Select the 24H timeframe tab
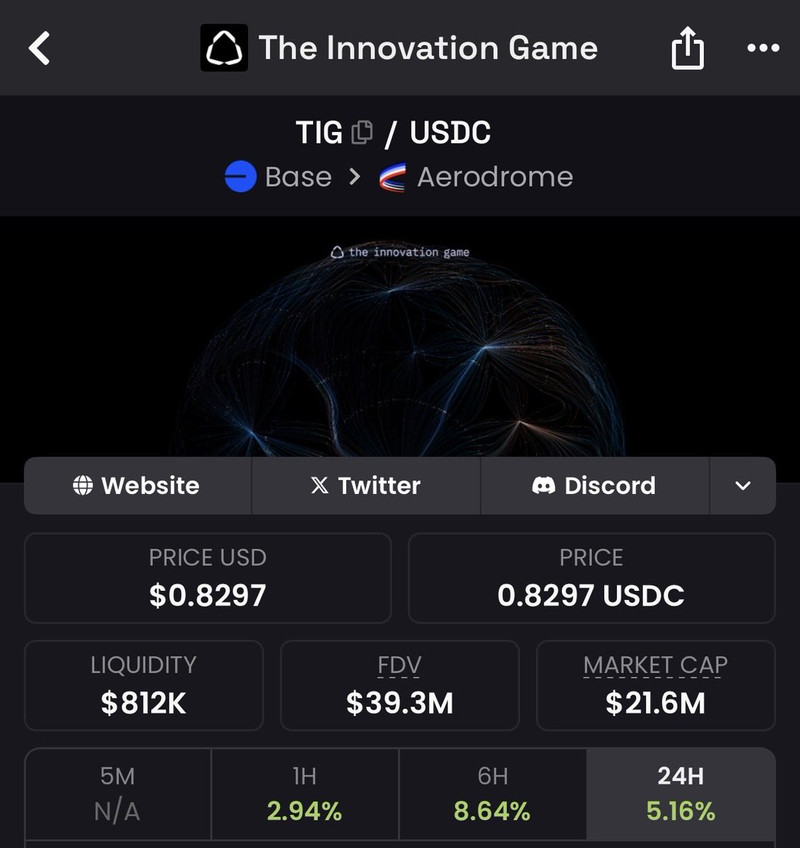Screen dimensions: 800x848 point(681,794)
